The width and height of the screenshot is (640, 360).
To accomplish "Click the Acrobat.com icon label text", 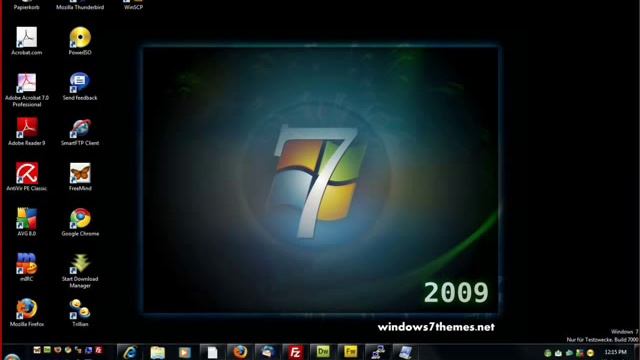I will [27, 53].
